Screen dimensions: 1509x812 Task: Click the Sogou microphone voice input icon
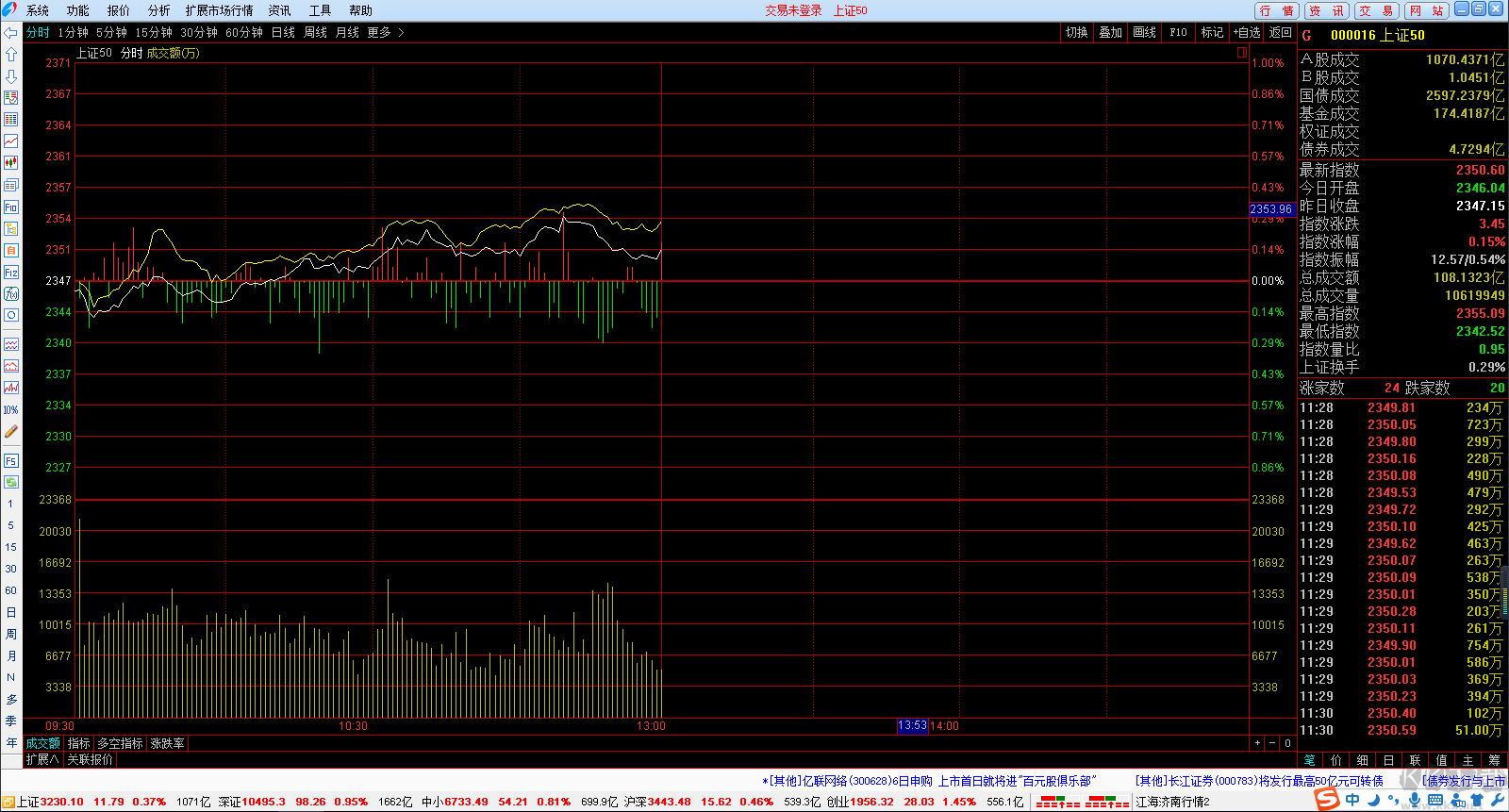pos(1413,801)
